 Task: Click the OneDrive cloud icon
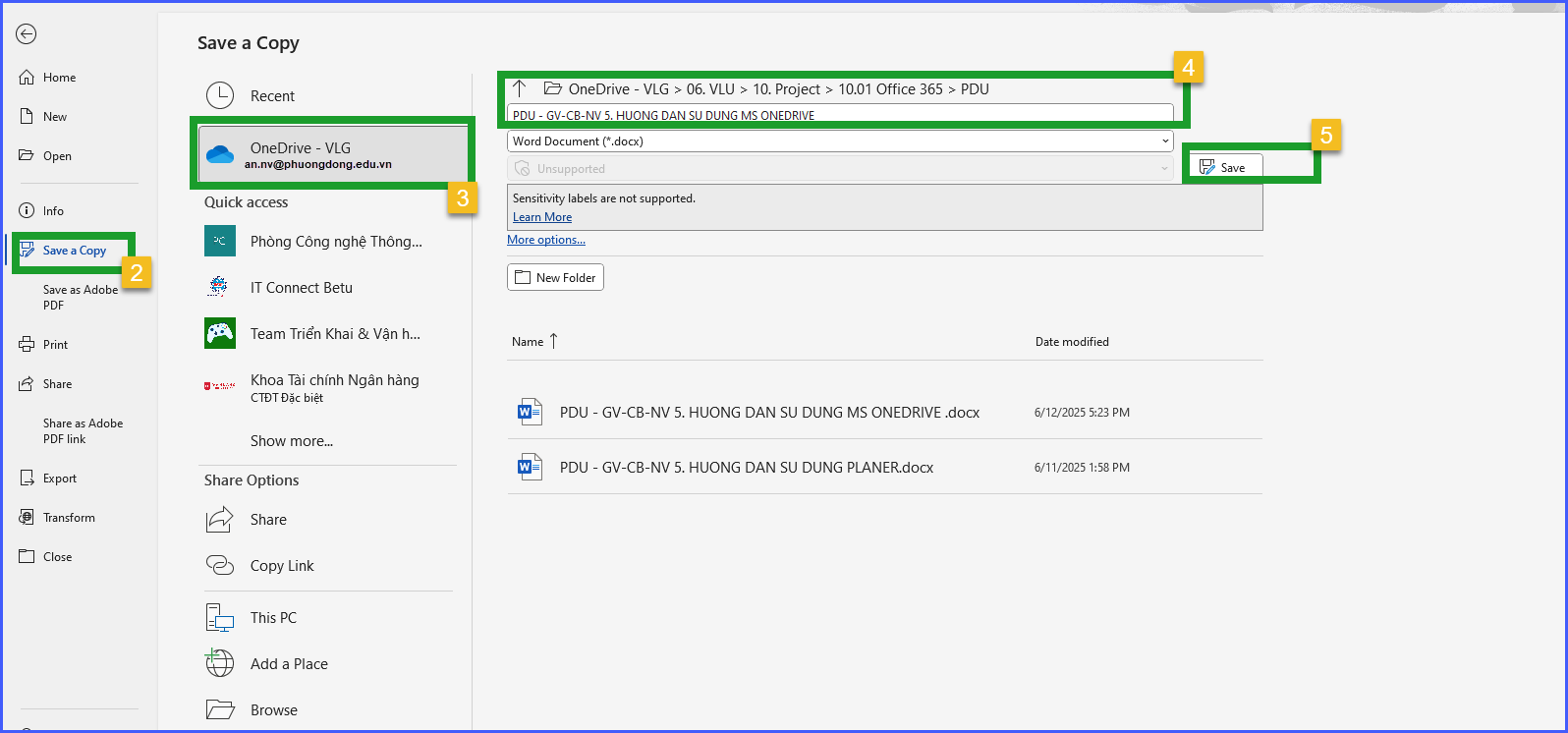tap(220, 155)
